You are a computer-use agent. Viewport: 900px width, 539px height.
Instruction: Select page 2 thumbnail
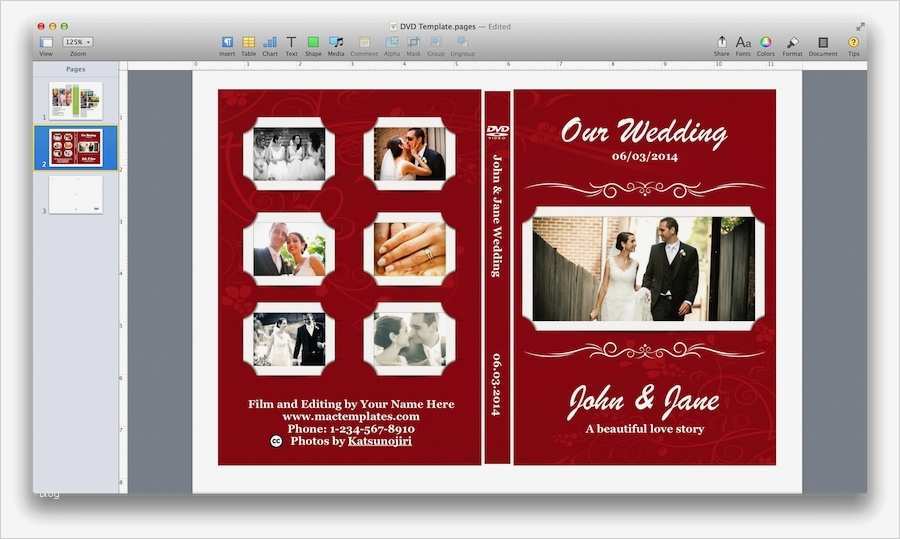click(76, 148)
